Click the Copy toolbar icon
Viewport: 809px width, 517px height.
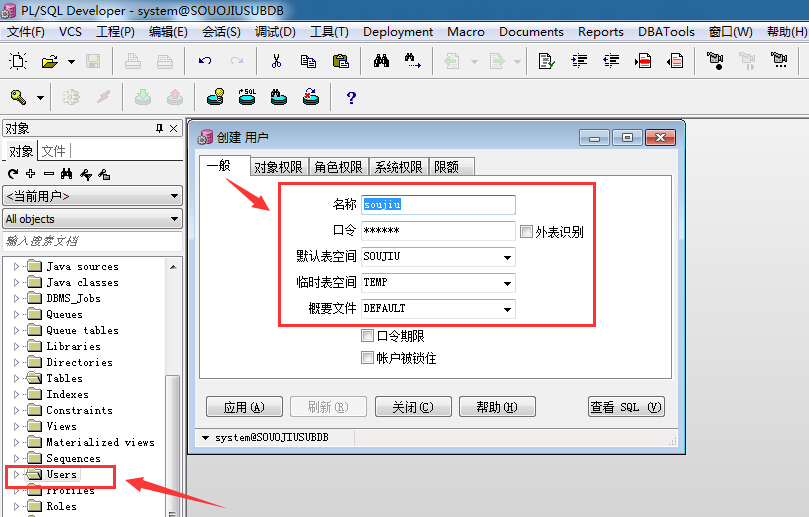[309, 61]
